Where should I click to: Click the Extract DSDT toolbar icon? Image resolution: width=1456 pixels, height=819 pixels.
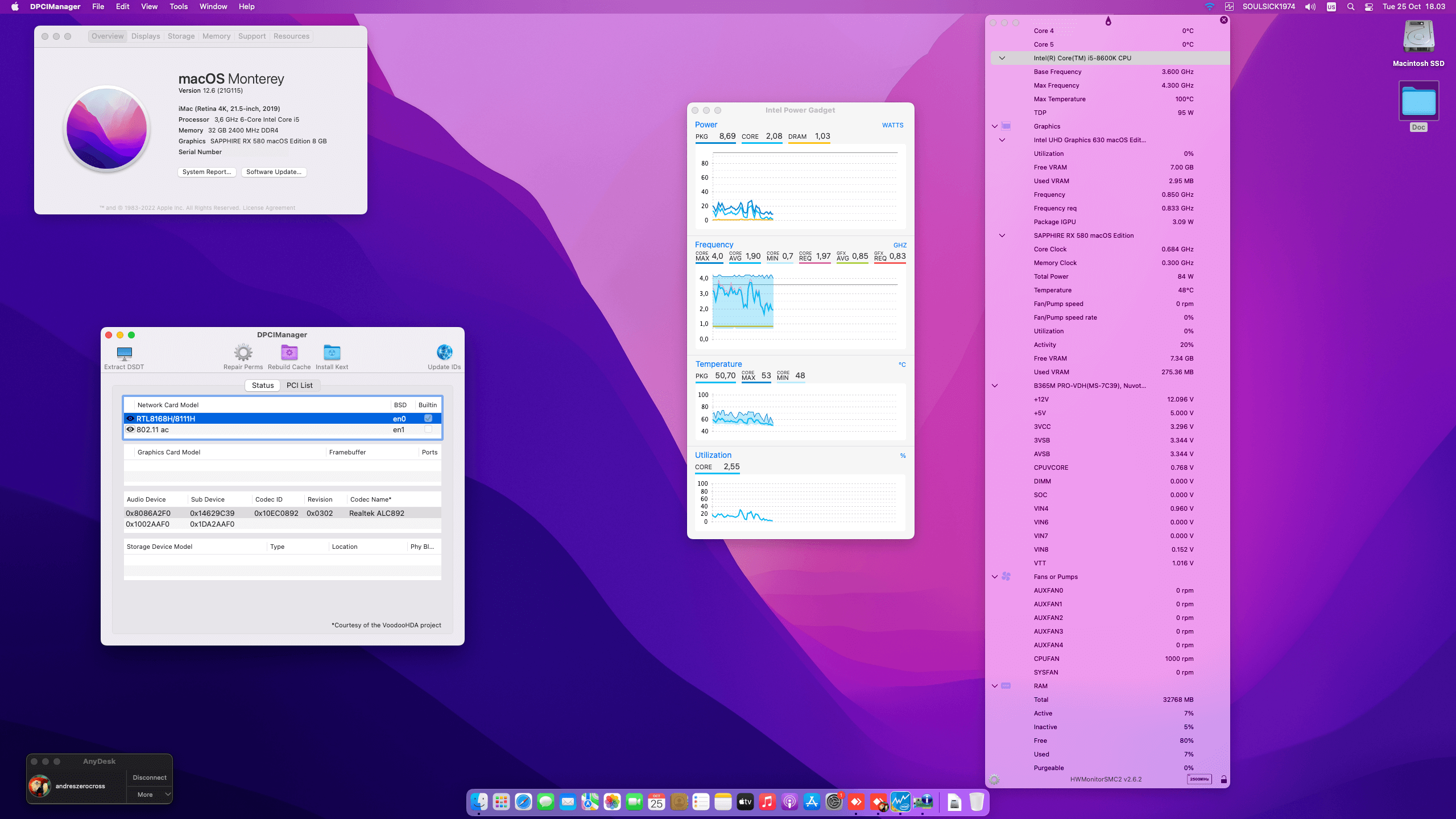(124, 353)
